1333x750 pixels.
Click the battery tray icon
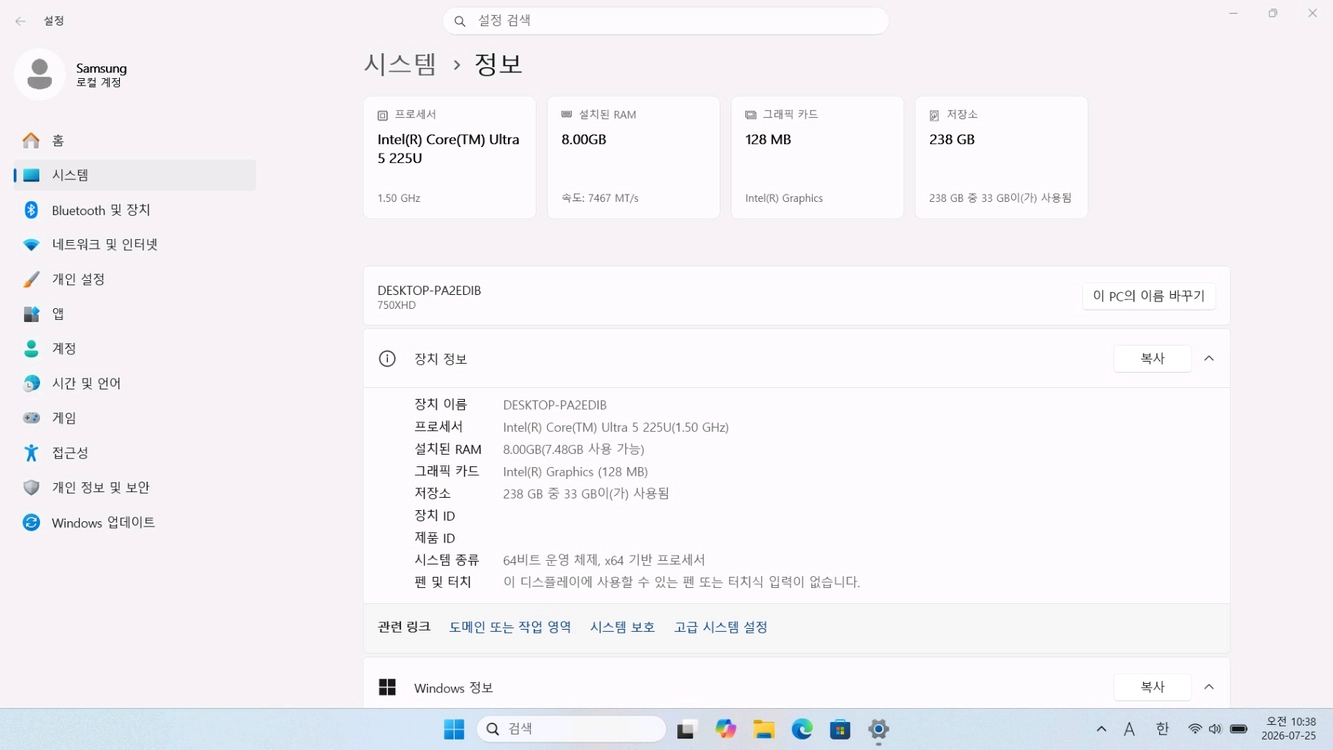(1239, 729)
